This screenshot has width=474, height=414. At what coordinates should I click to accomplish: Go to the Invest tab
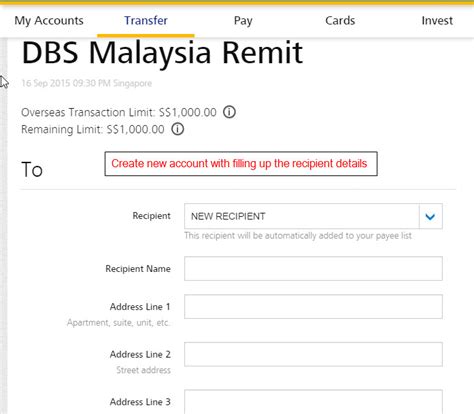tap(437, 21)
